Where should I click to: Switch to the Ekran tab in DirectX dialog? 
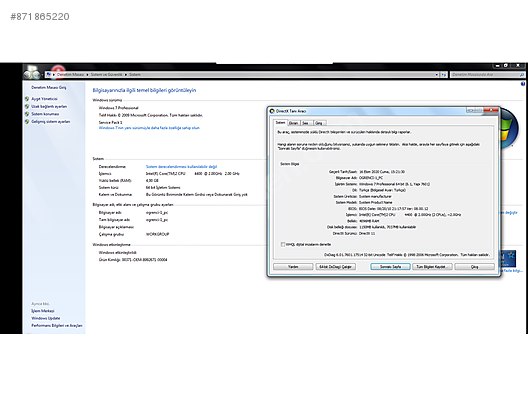tap(294, 123)
